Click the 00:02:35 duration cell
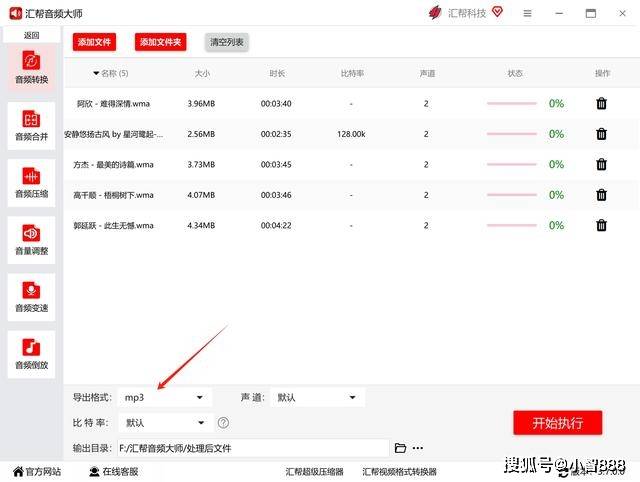 (276, 134)
